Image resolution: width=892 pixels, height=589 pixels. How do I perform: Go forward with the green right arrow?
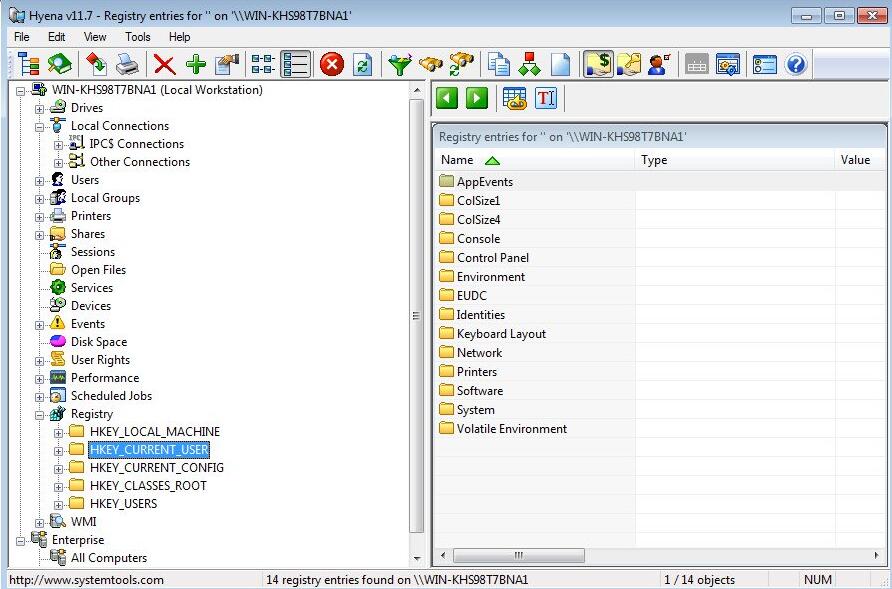coord(477,98)
